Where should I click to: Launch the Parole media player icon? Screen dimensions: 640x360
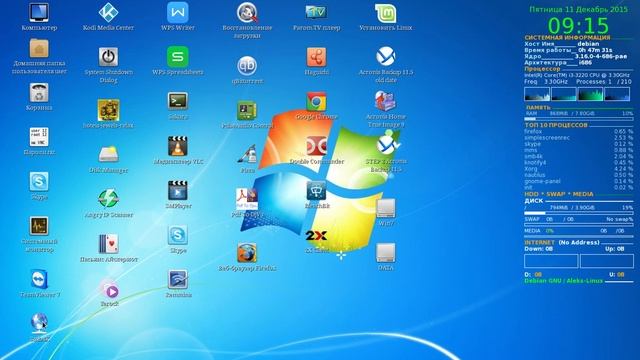[x=109, y=290]
